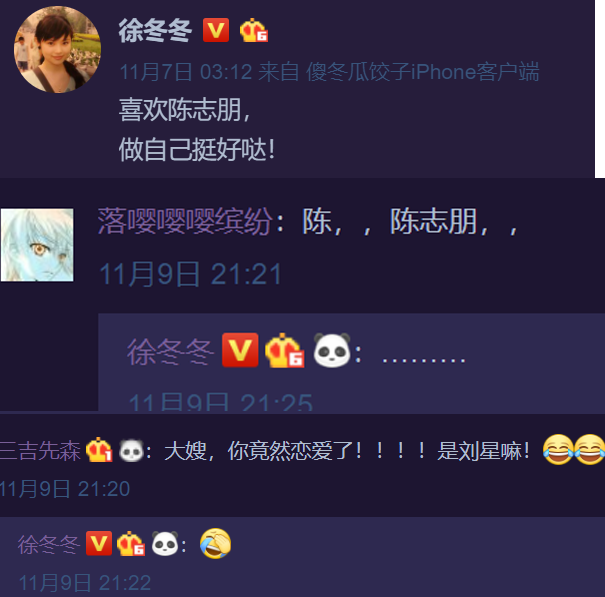605x597 pixels.
Task: Click the panda icon in the dotted reply
Action: click(x=332, y=350)
